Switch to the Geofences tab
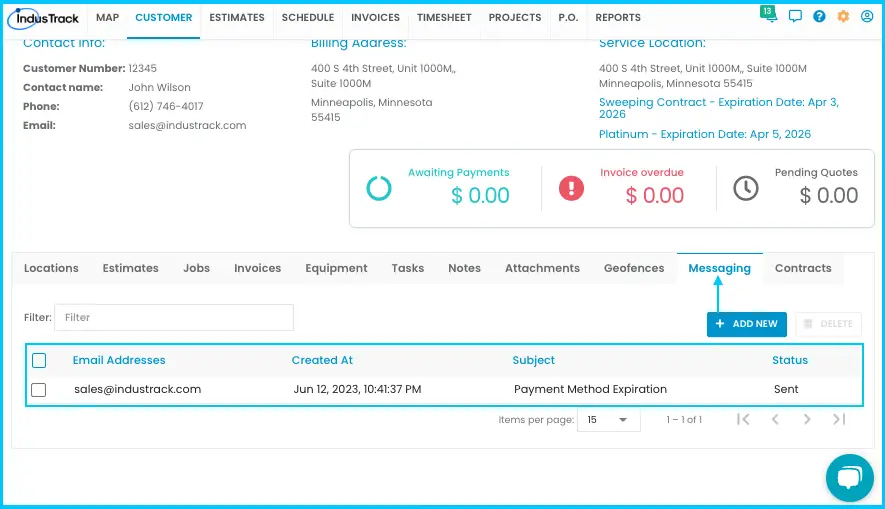 click(x=634, y=269)
